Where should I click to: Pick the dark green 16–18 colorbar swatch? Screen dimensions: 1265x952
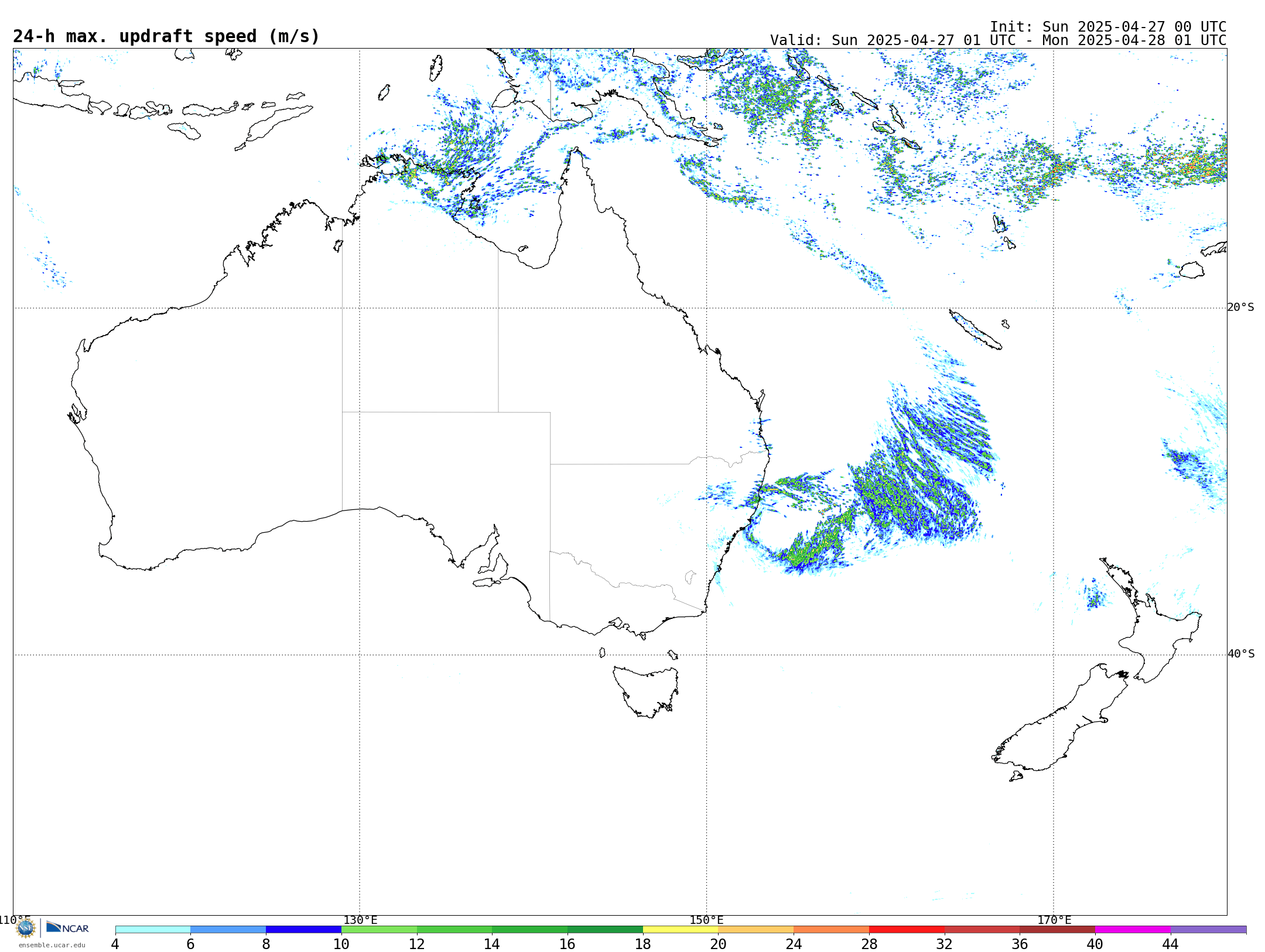[605, 930]
